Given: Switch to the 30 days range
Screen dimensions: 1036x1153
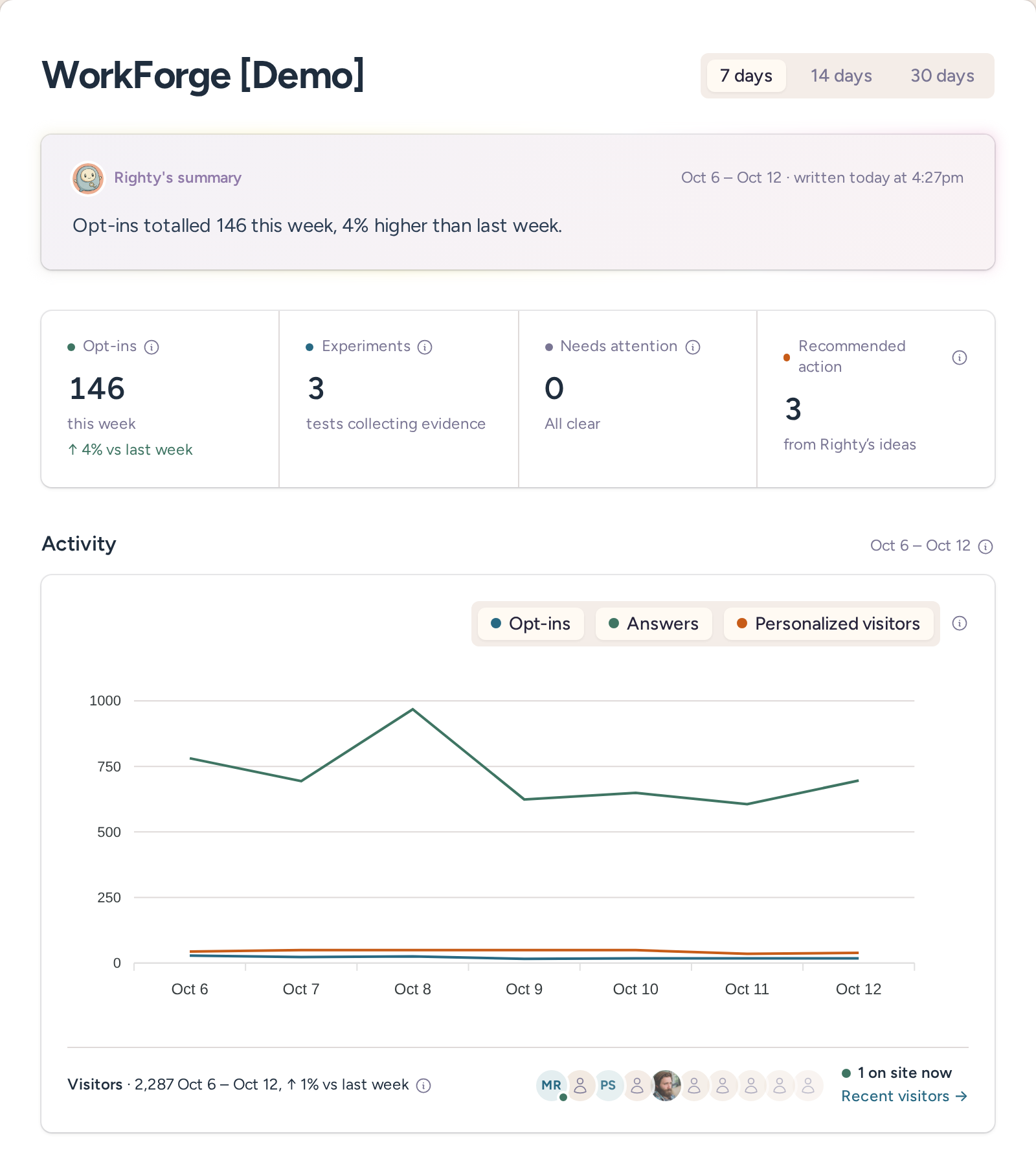Looking at the screenshot, I should tap(942, 76).
